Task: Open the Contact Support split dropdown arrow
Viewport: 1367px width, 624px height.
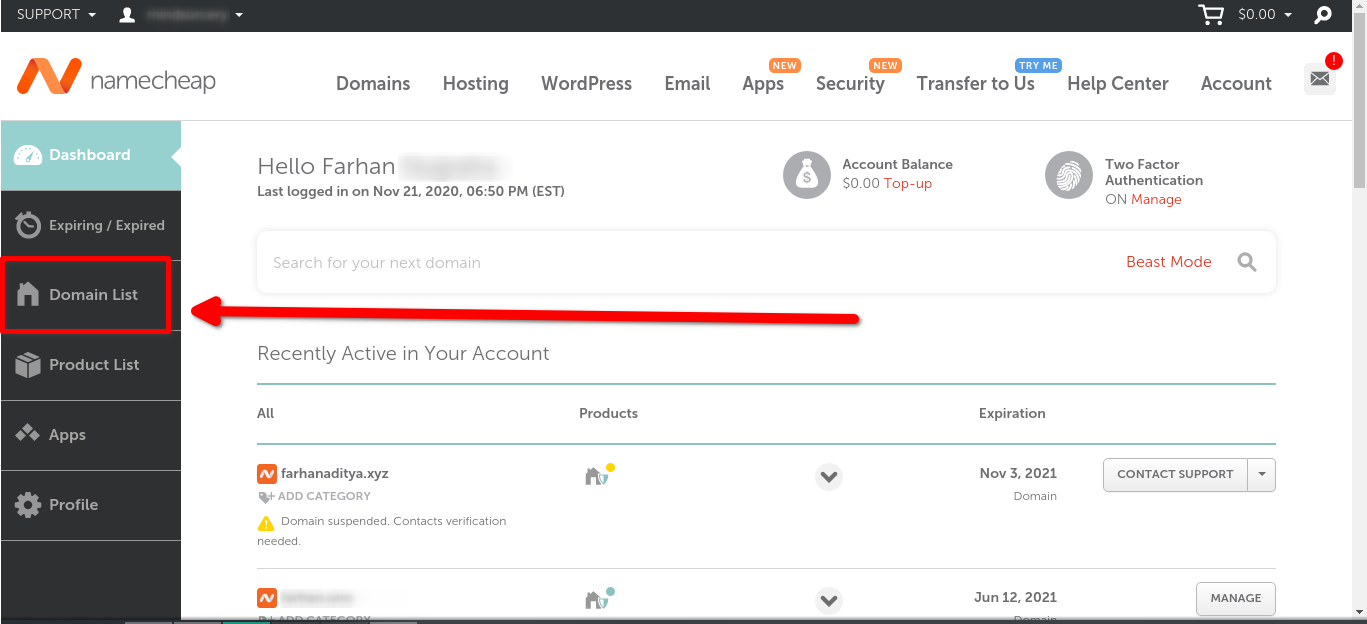Action: click(x=1262, y=475)
